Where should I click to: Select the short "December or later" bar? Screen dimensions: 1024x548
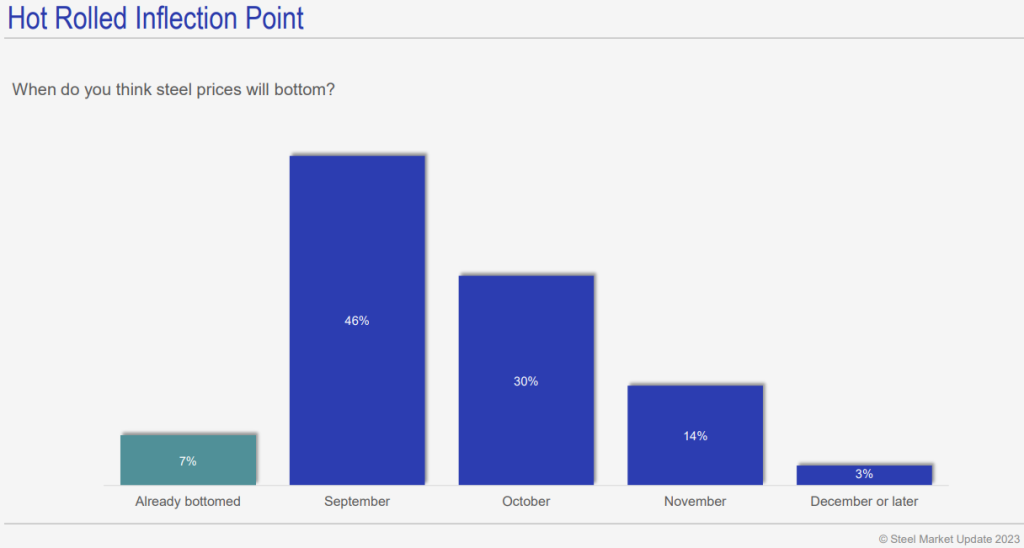pos(864,475)
